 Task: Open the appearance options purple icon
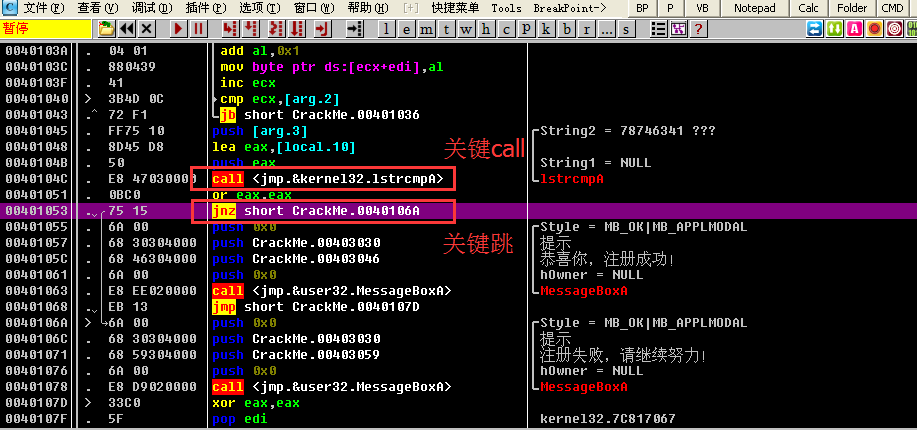[678, 29]
